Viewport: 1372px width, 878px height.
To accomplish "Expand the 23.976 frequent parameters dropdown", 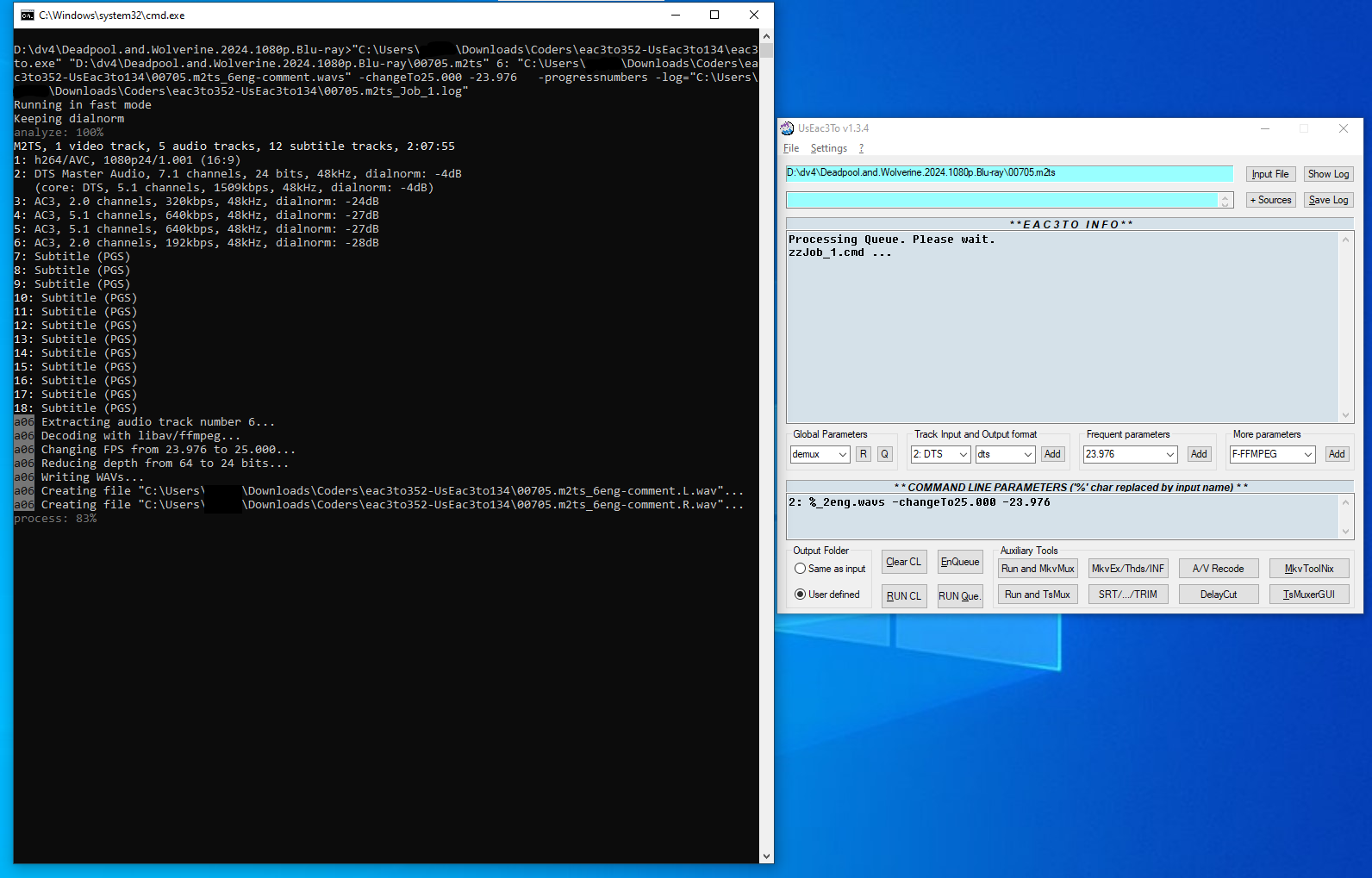I will (x=1131, y=454).
